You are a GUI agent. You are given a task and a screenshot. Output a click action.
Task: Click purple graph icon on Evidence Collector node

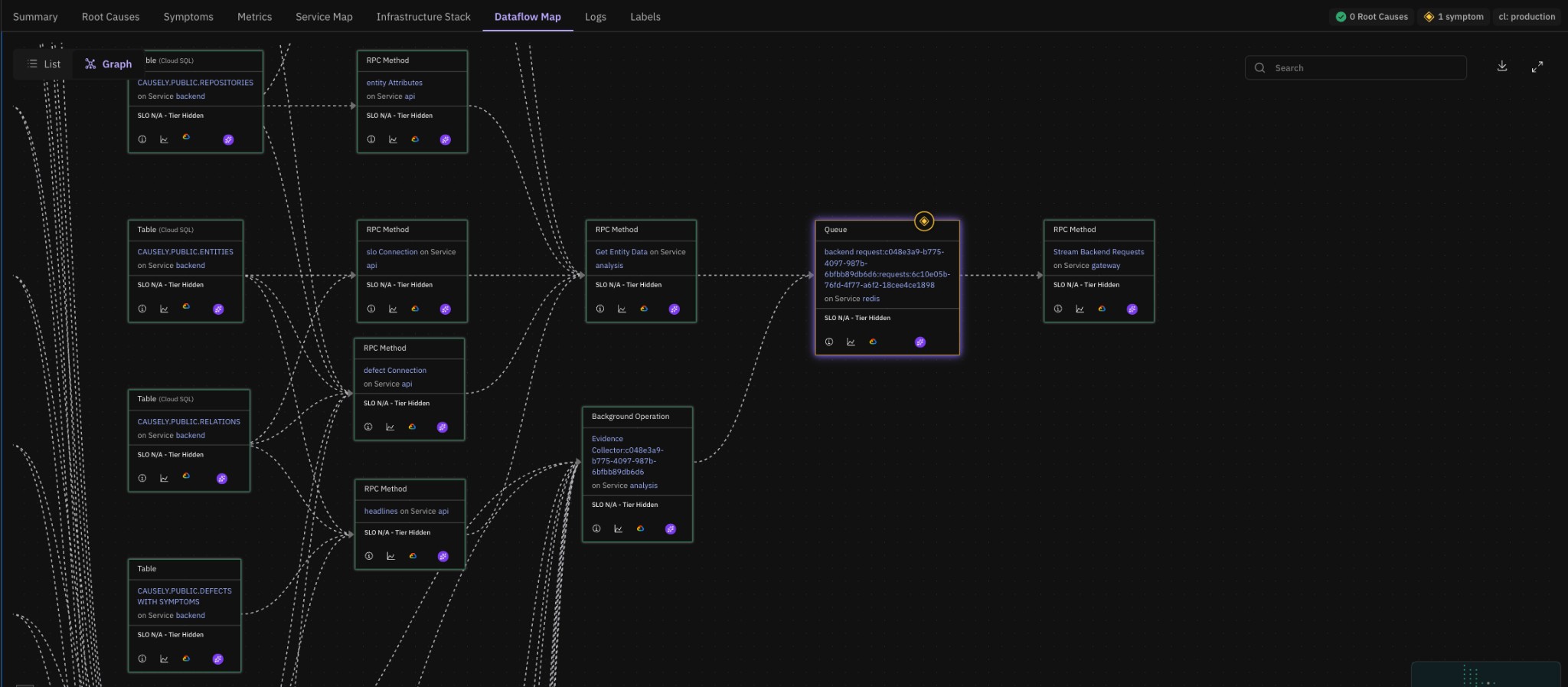tap(671, 529)
